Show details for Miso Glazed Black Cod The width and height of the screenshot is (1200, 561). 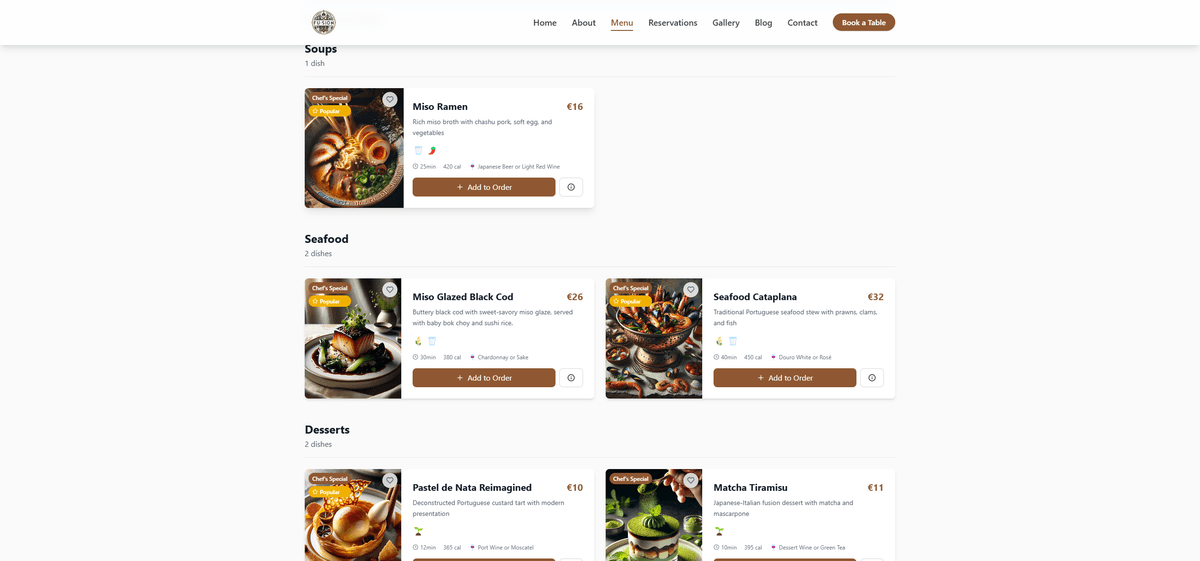(x=571, y=378)
